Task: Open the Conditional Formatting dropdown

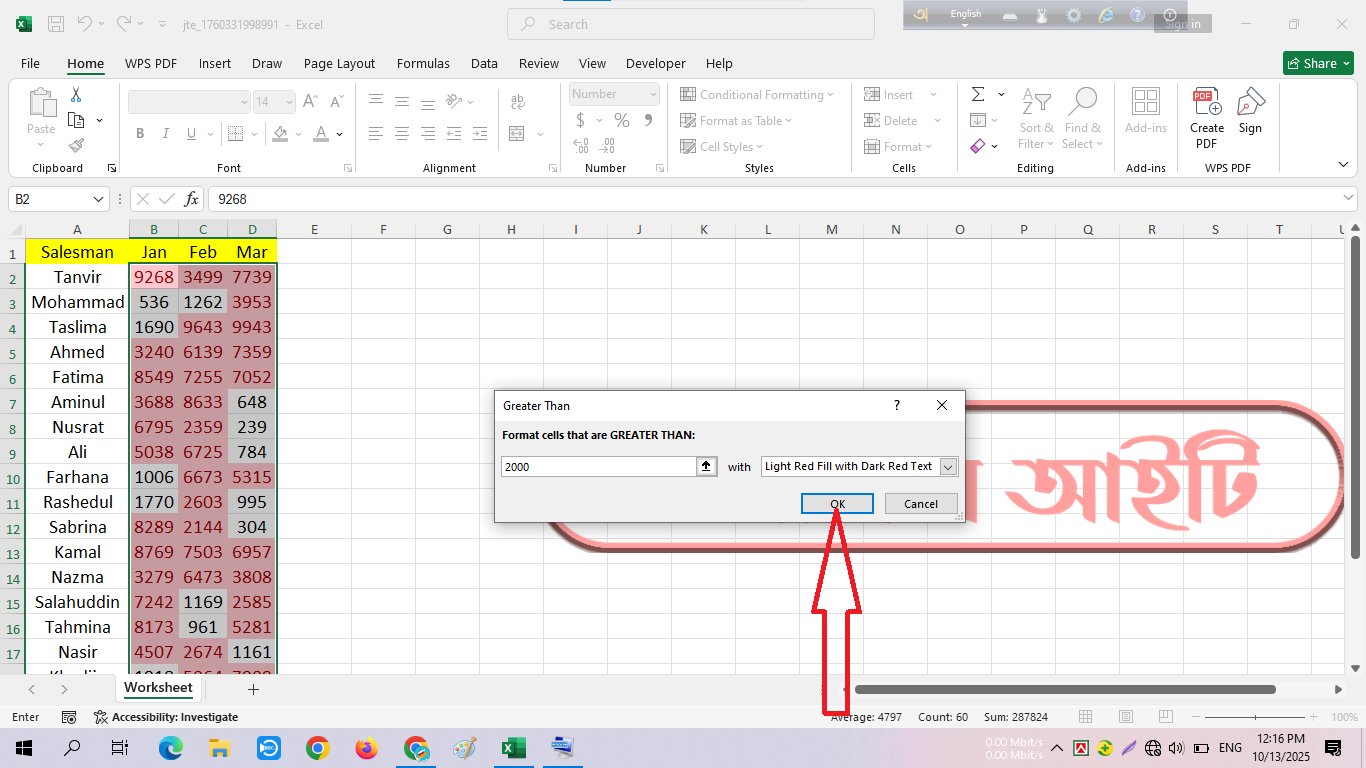Action: pyautogui.click(x=757, y=94)
